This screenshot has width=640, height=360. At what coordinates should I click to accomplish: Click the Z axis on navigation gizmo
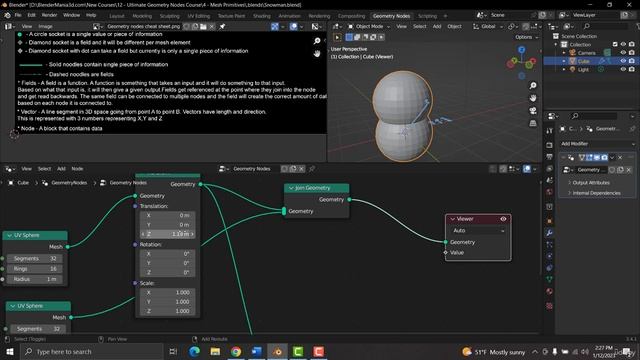click(522, 49)
